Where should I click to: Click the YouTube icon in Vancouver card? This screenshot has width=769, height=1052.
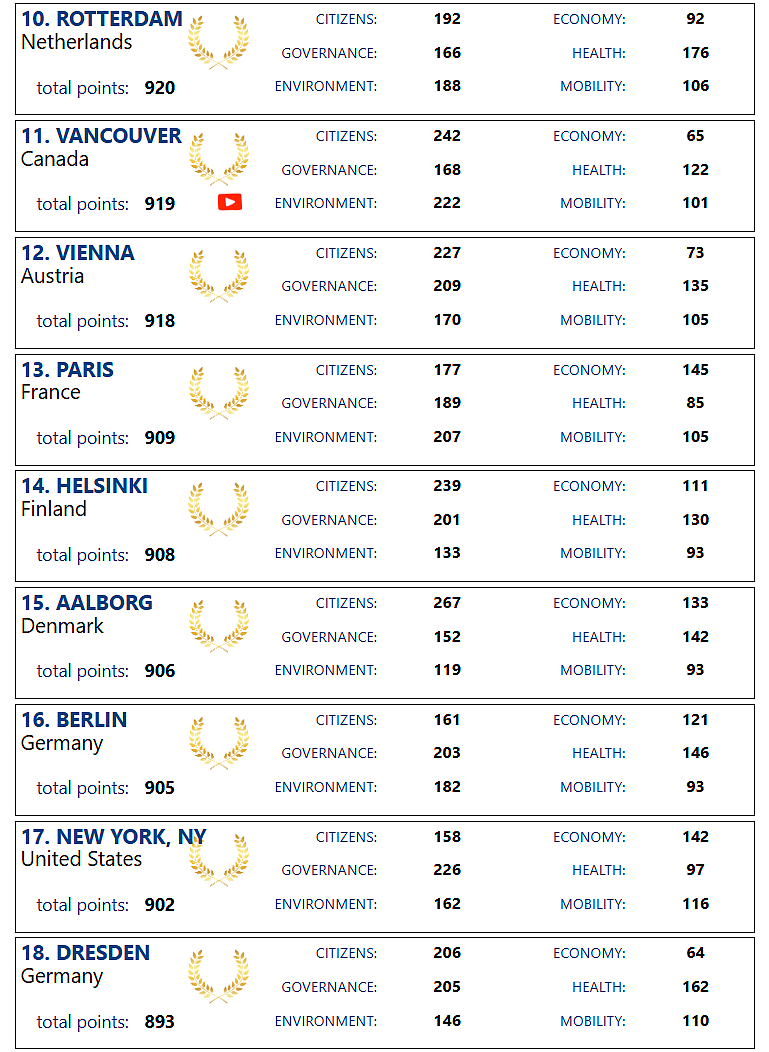pyautogui.click(x=229, y=202)
